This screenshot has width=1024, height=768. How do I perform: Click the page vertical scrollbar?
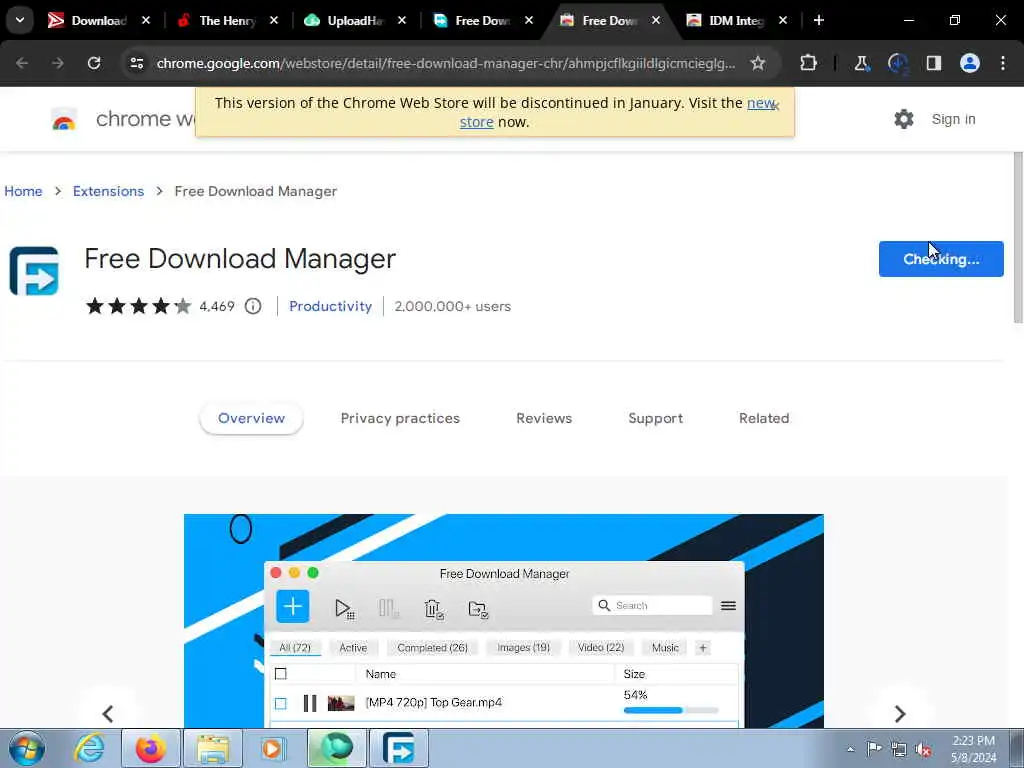click(1018, 238)
